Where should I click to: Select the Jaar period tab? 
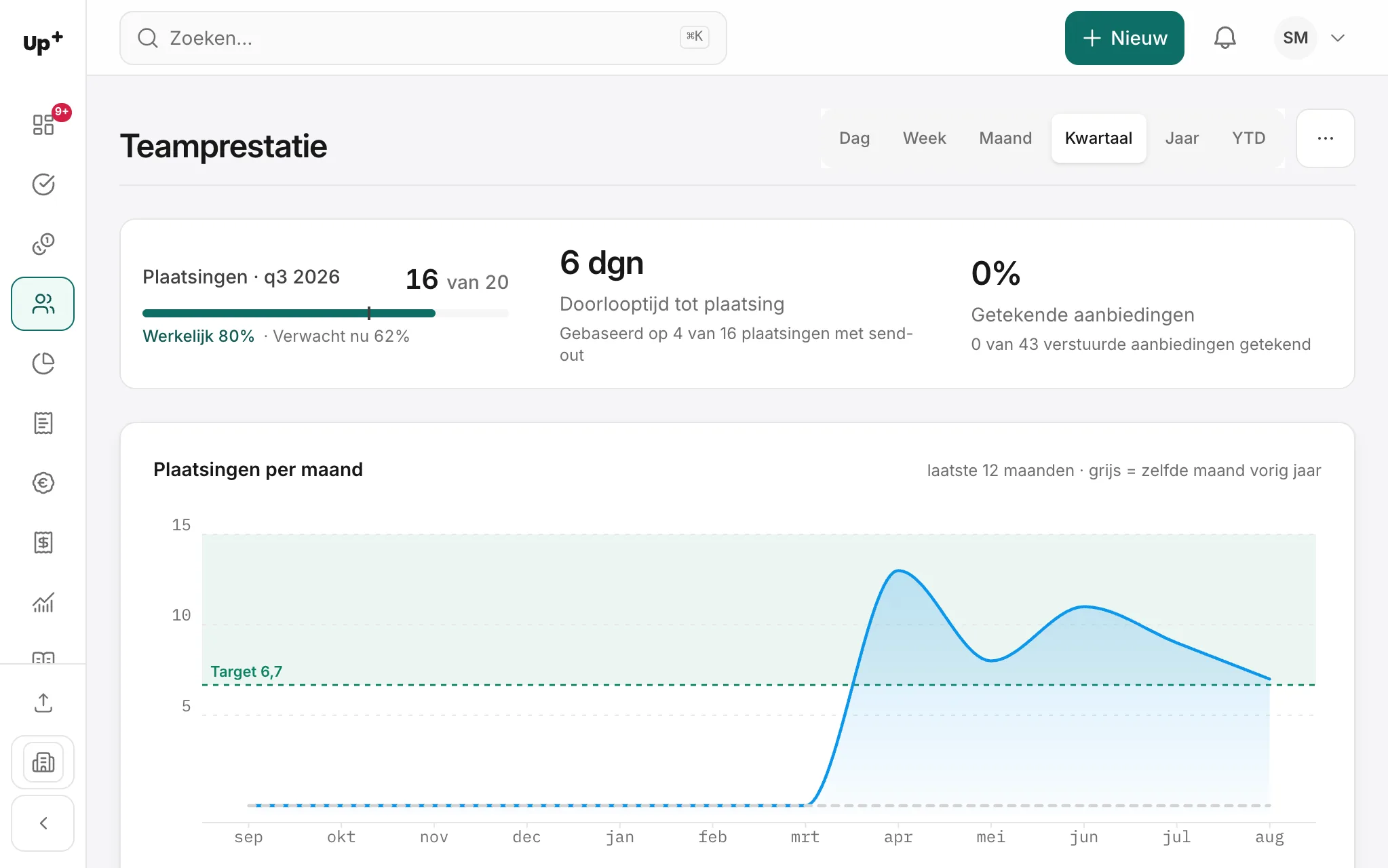pos(1182,138)
